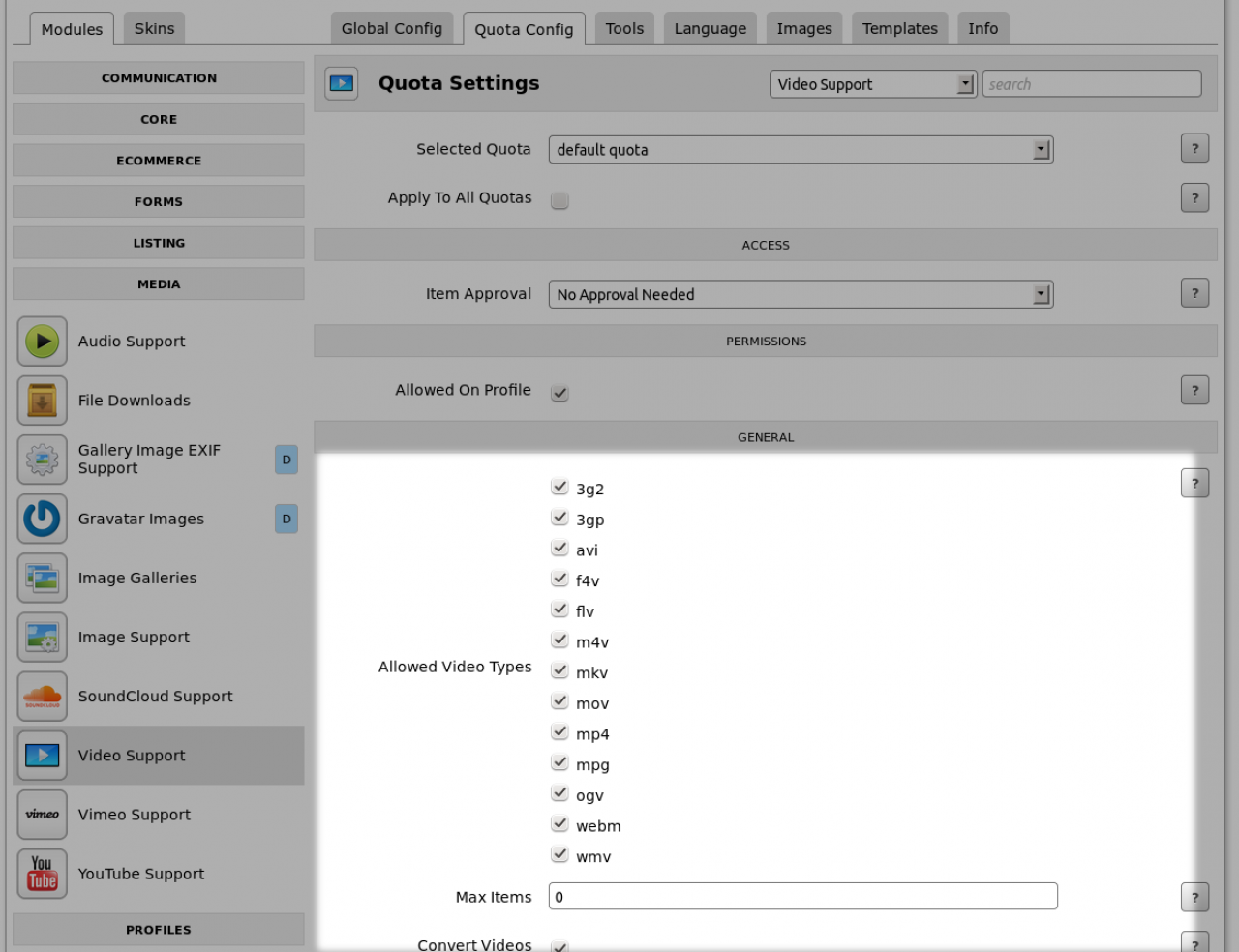The width and height of the screenshot is (1239, 952).
Task: Enable the Apply To All Quotas checkbox
Action: click(x=559, y=200)
